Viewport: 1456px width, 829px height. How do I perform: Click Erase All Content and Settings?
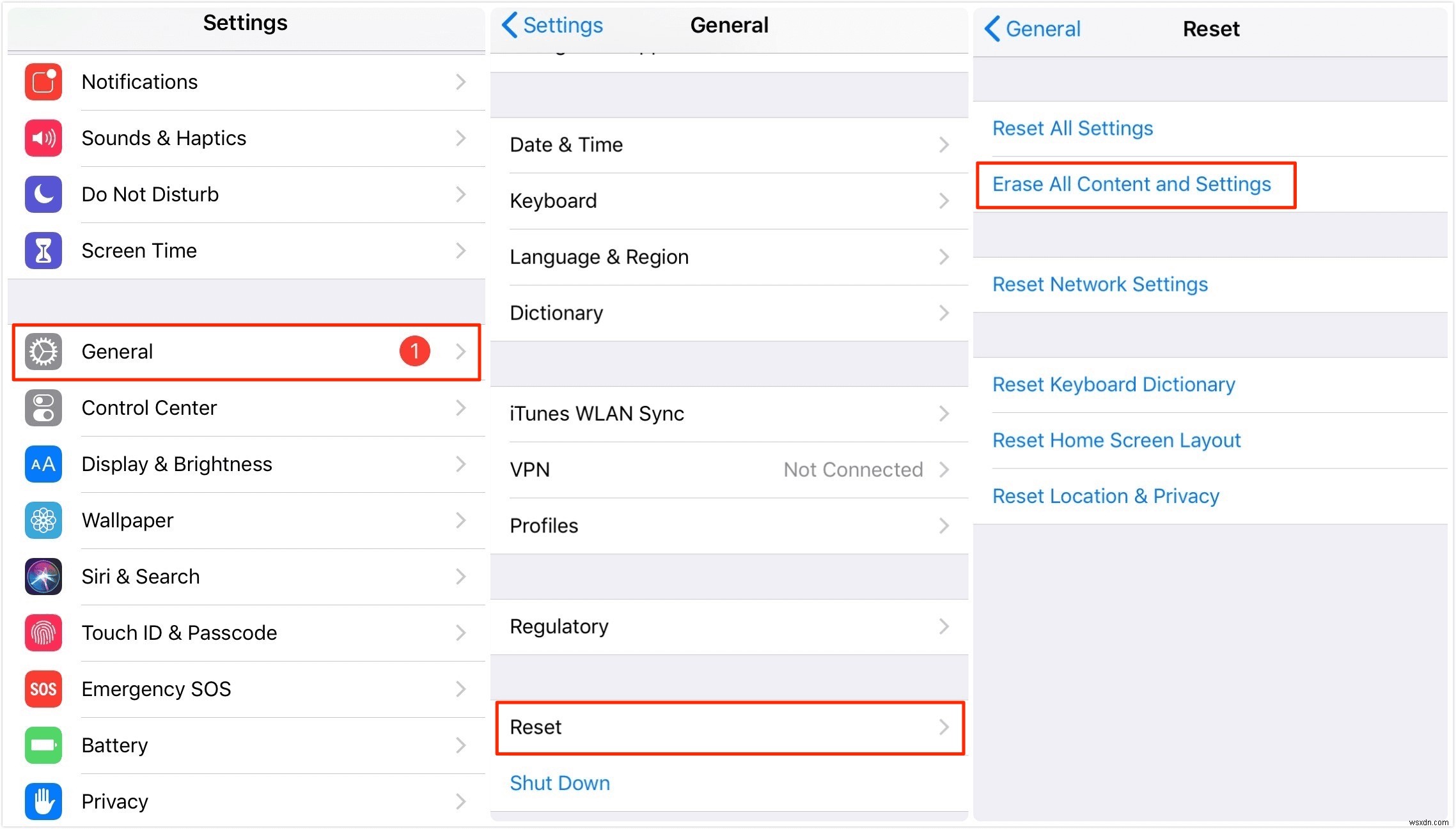coord(1133,184)
